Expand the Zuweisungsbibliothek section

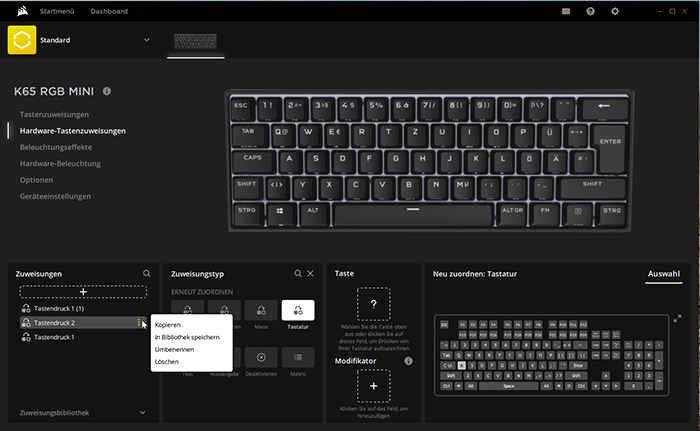(x=142, y=413)
